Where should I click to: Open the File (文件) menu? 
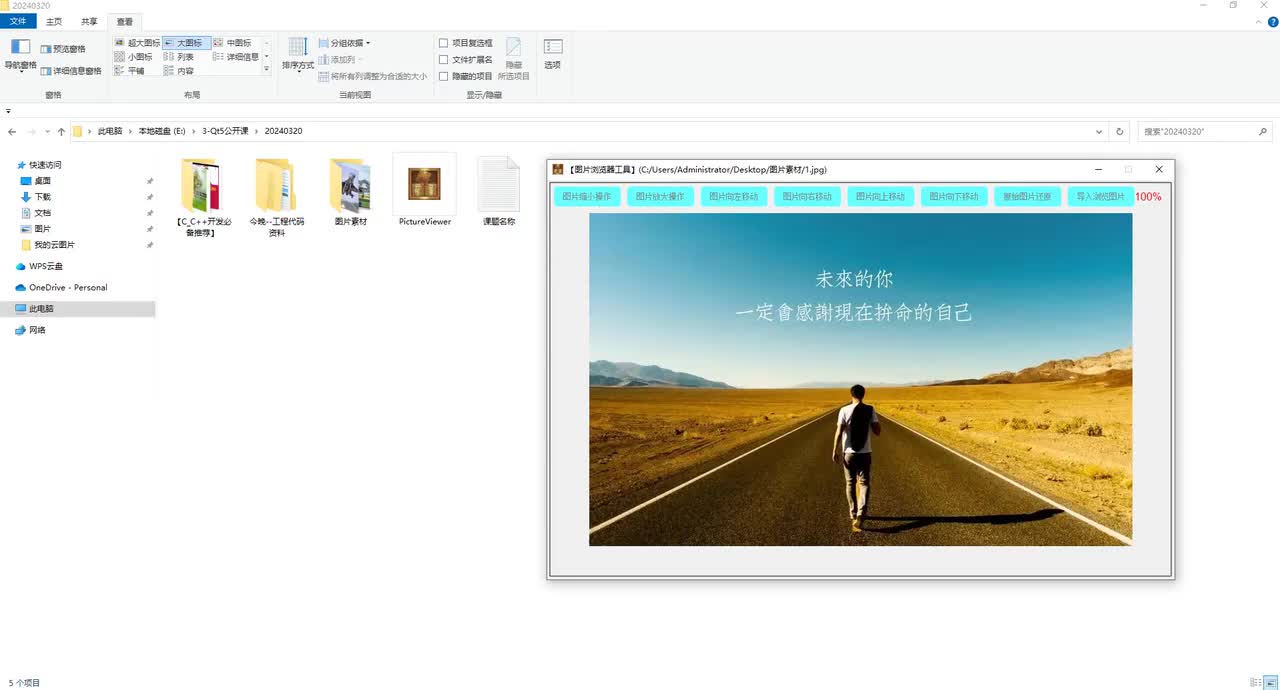[x=18, y=21]
